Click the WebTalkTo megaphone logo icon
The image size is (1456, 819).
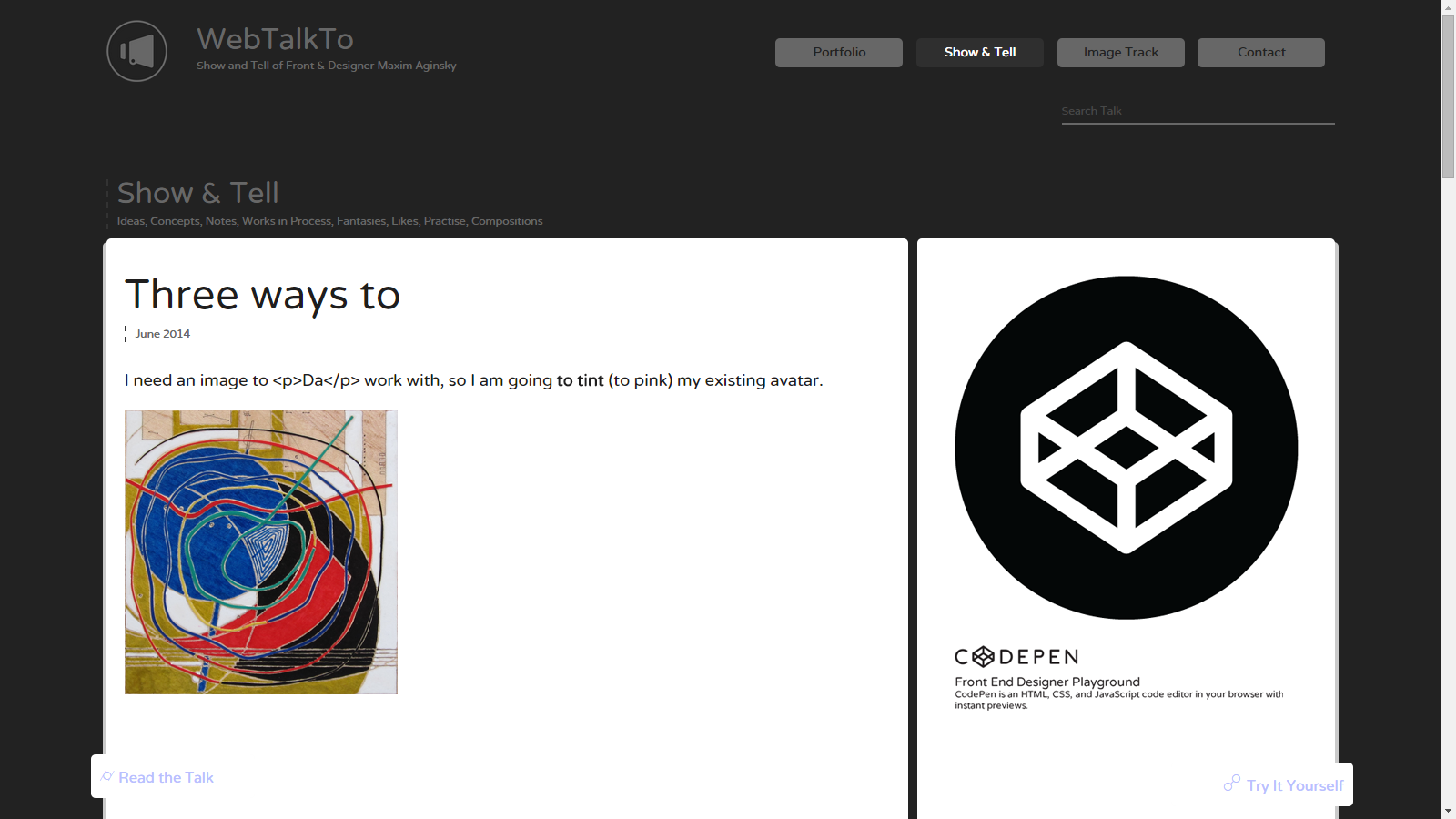pos(136,51)
